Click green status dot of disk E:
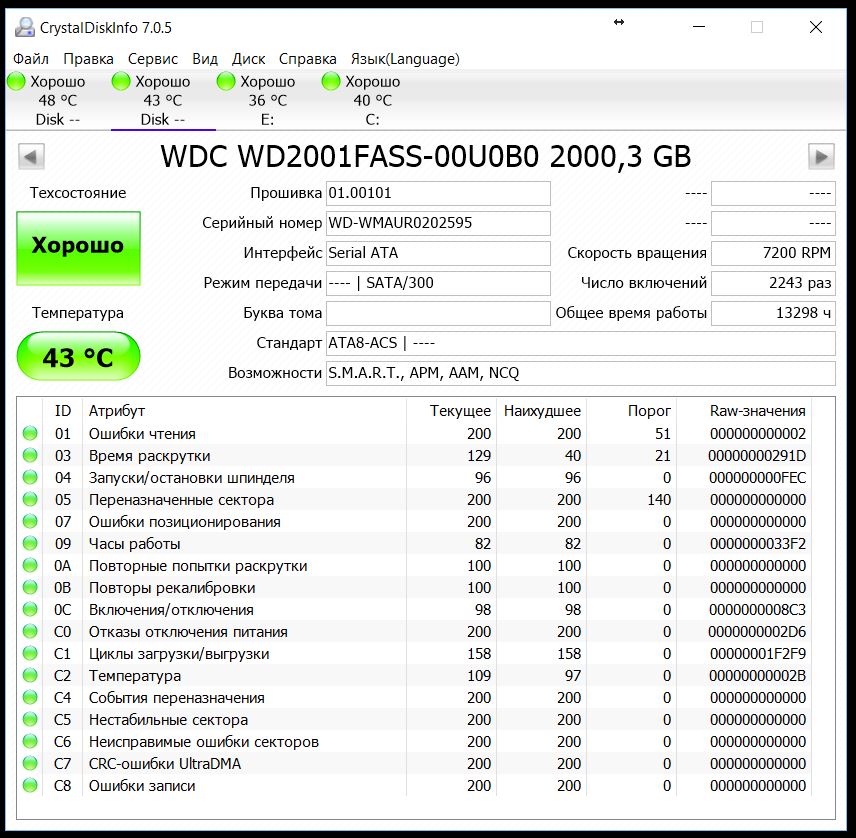856x838 pixels. [225, 81]
